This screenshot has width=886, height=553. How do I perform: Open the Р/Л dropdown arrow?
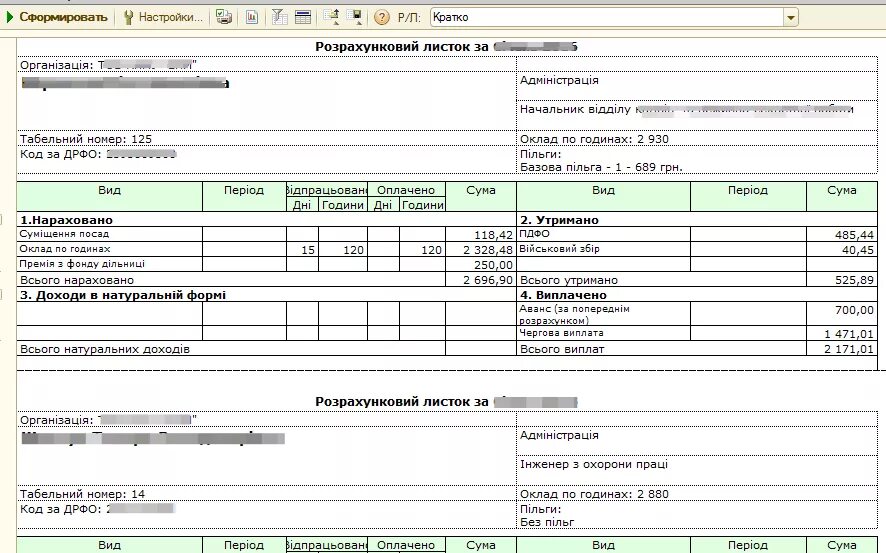point(791,18)
